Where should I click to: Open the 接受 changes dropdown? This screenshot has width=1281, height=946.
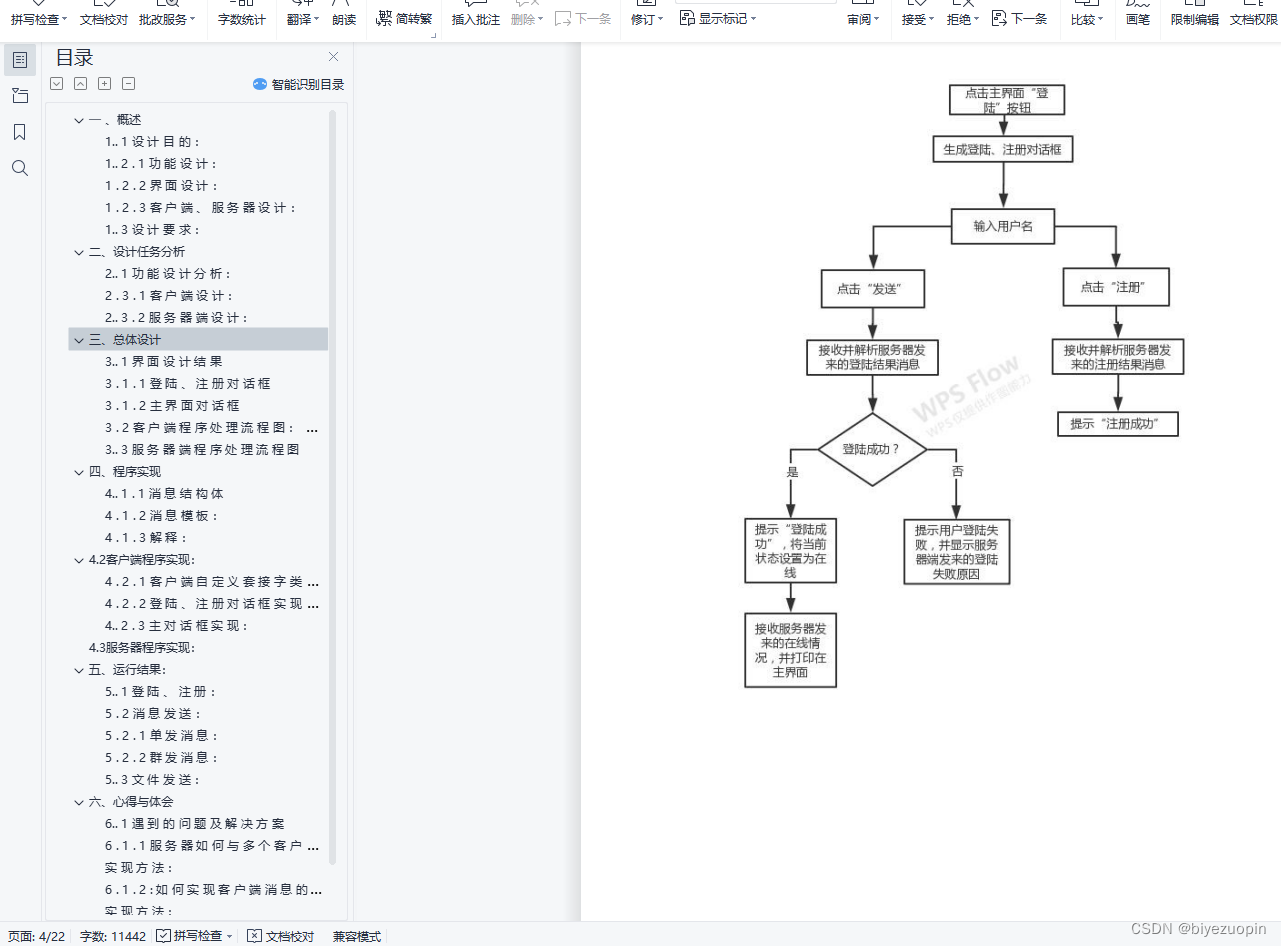click(916, 18)
